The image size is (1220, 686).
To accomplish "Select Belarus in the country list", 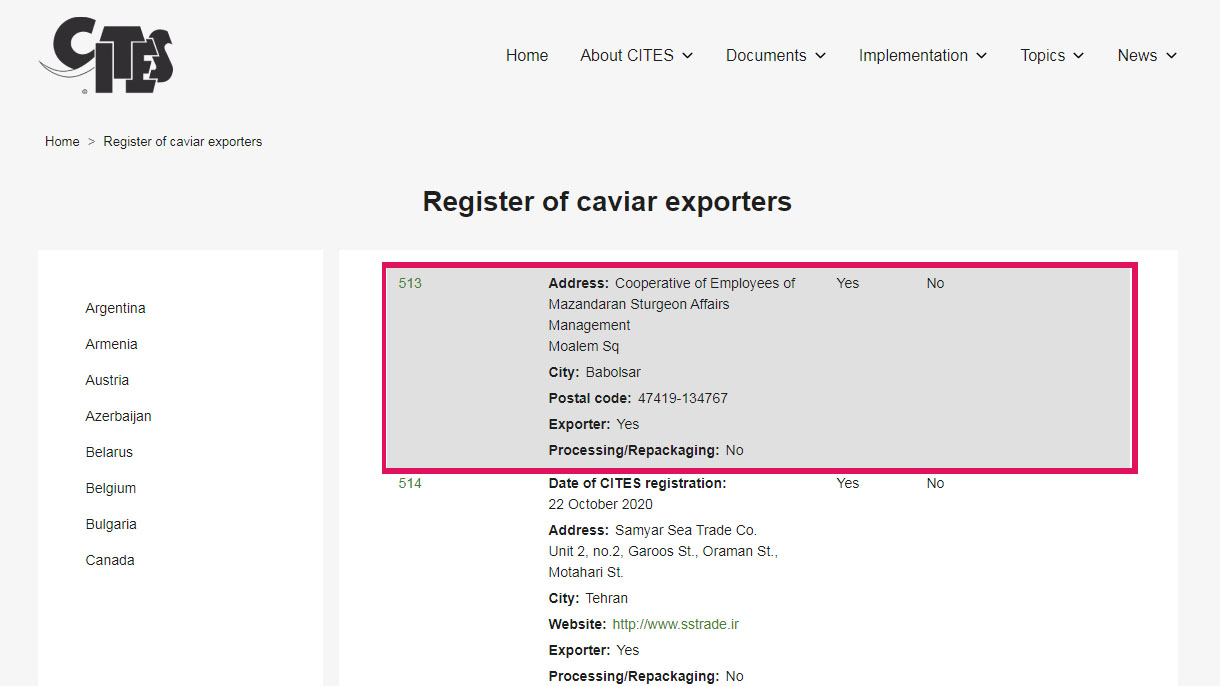I will 109,452.
